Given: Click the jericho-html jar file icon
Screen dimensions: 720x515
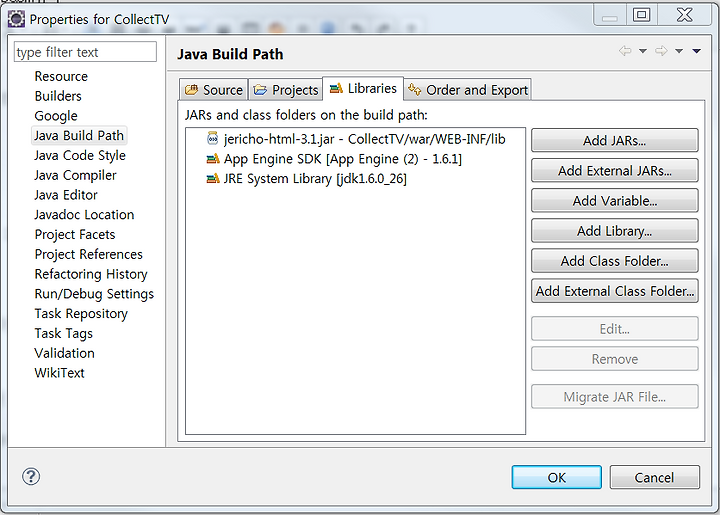Looking at the screenshot, I should click(x=213, y=138).
